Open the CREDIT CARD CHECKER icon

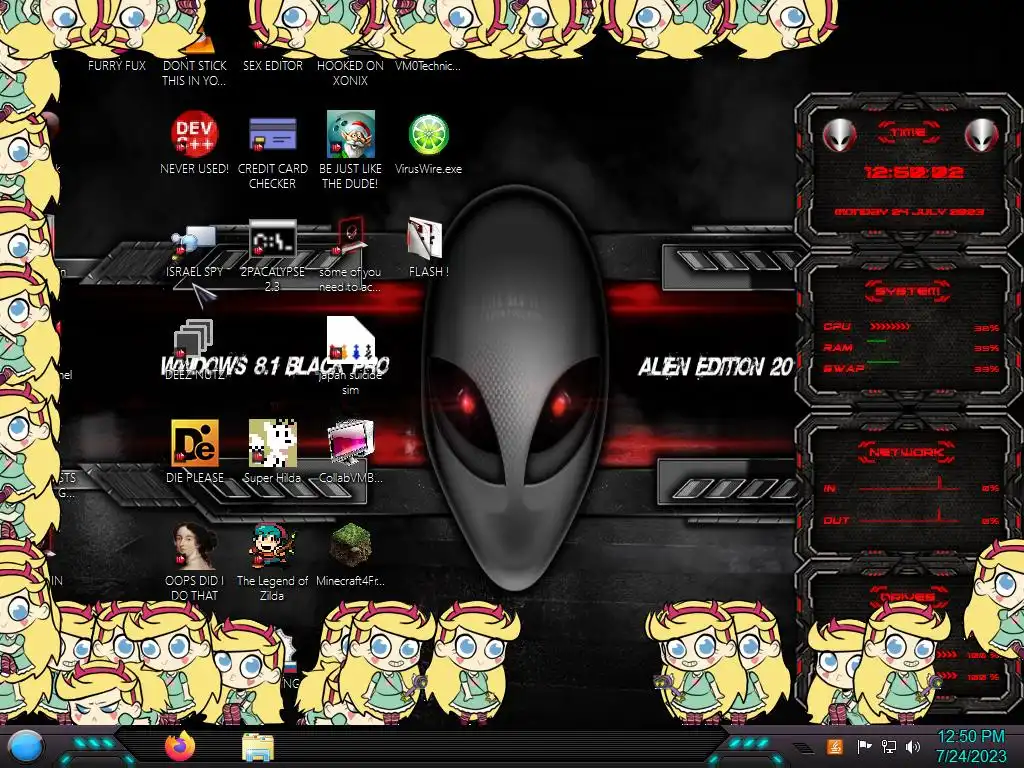[x=272, y=134]
